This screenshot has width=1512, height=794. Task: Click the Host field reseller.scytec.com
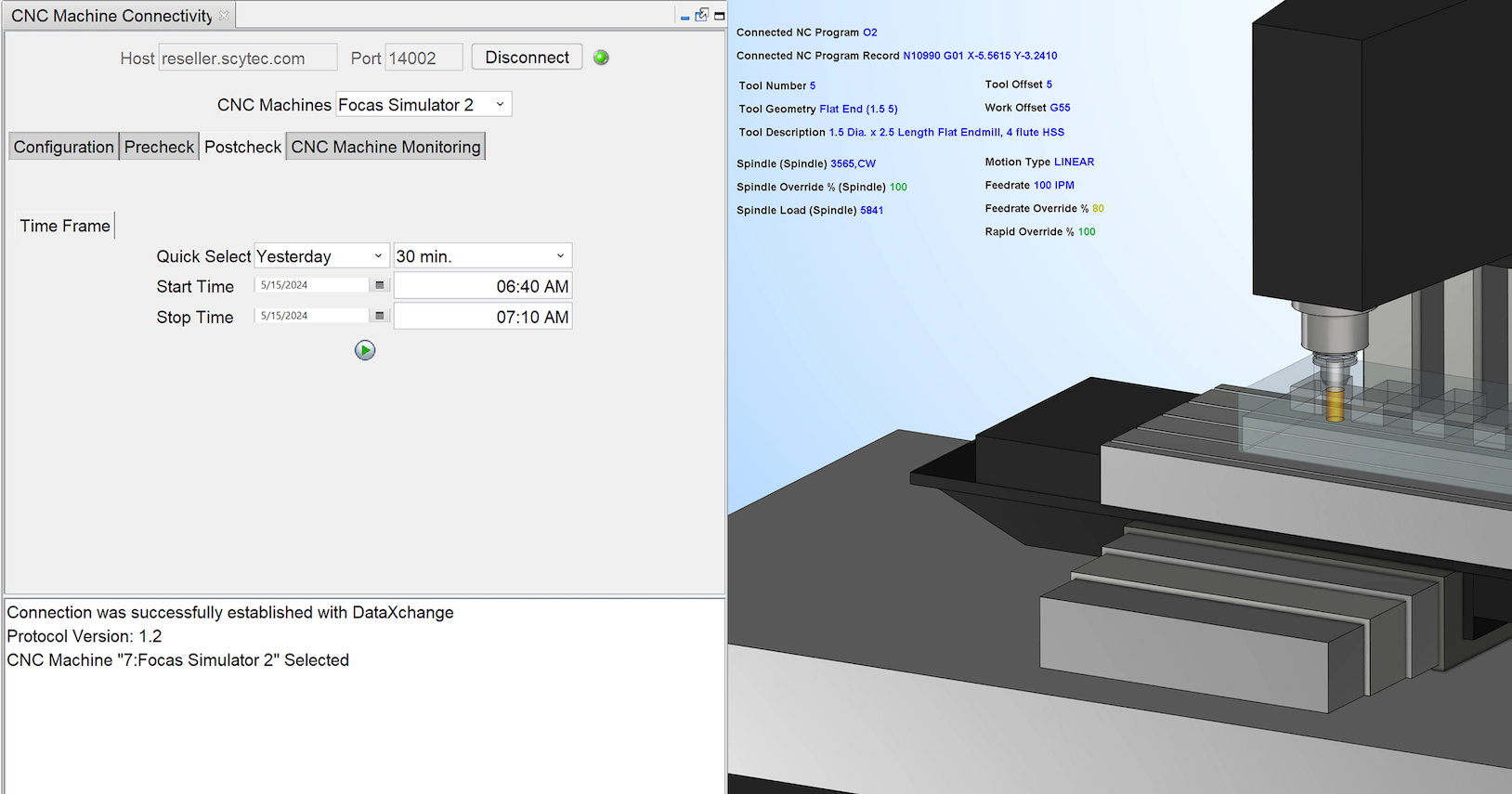click(248, 58)
